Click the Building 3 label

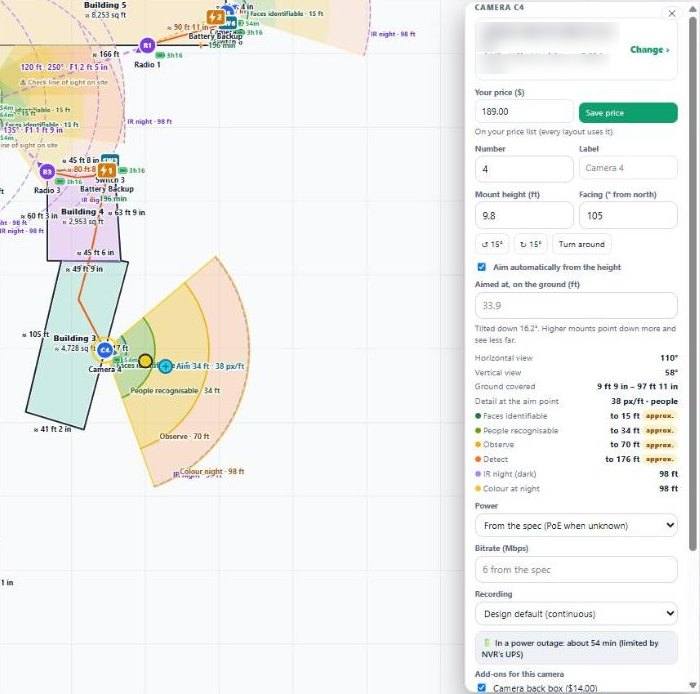[x=75, y=338]
